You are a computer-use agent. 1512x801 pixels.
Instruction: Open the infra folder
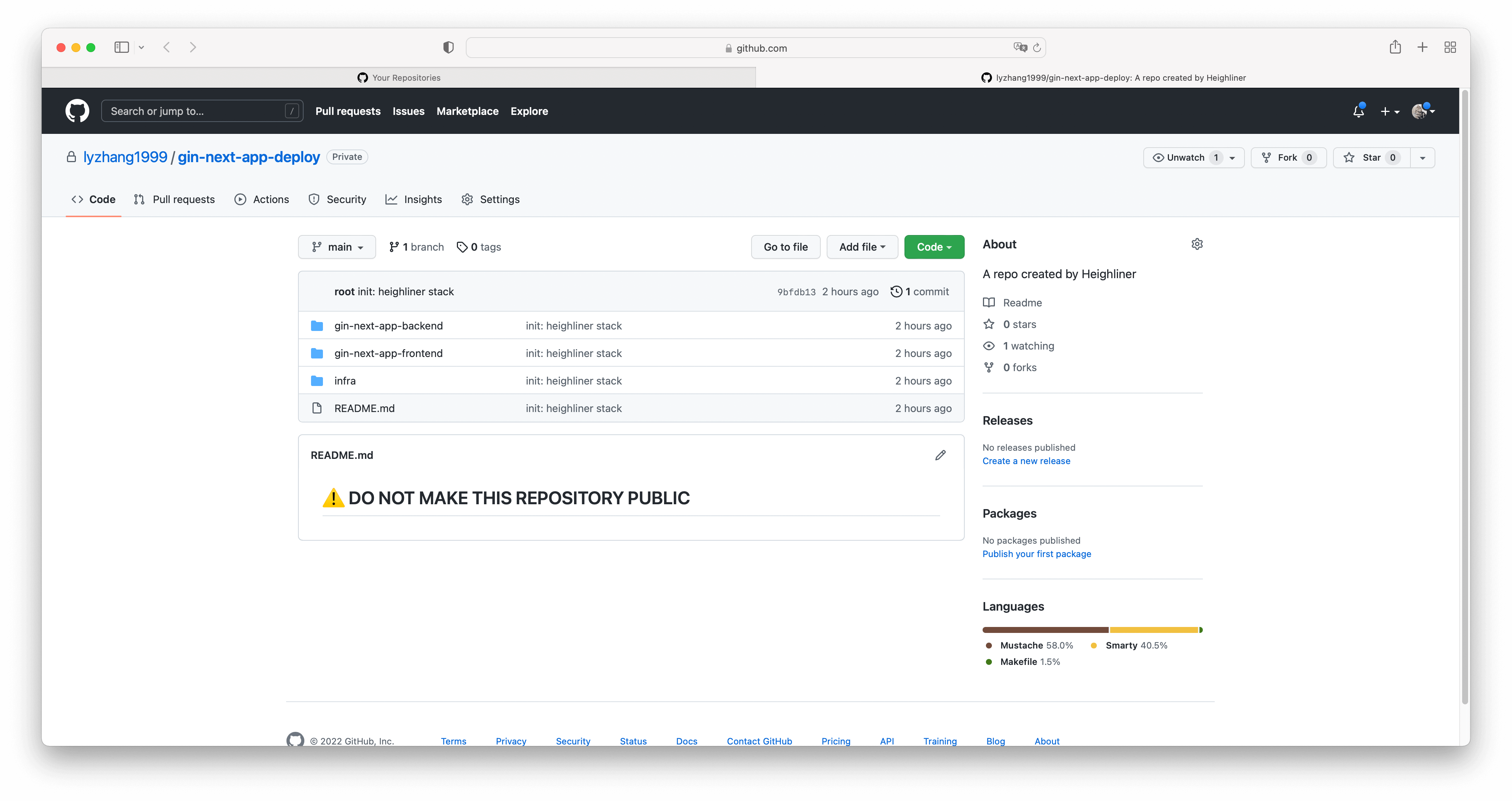point(345,381)
